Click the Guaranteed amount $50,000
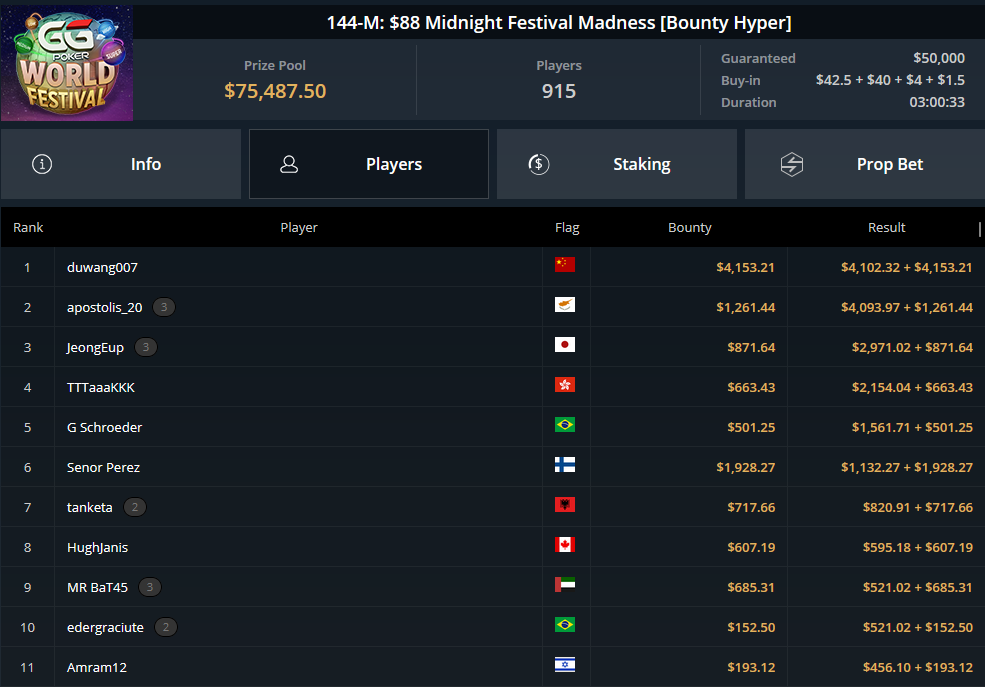The image size is (985, 687). [x=939, y=58]
